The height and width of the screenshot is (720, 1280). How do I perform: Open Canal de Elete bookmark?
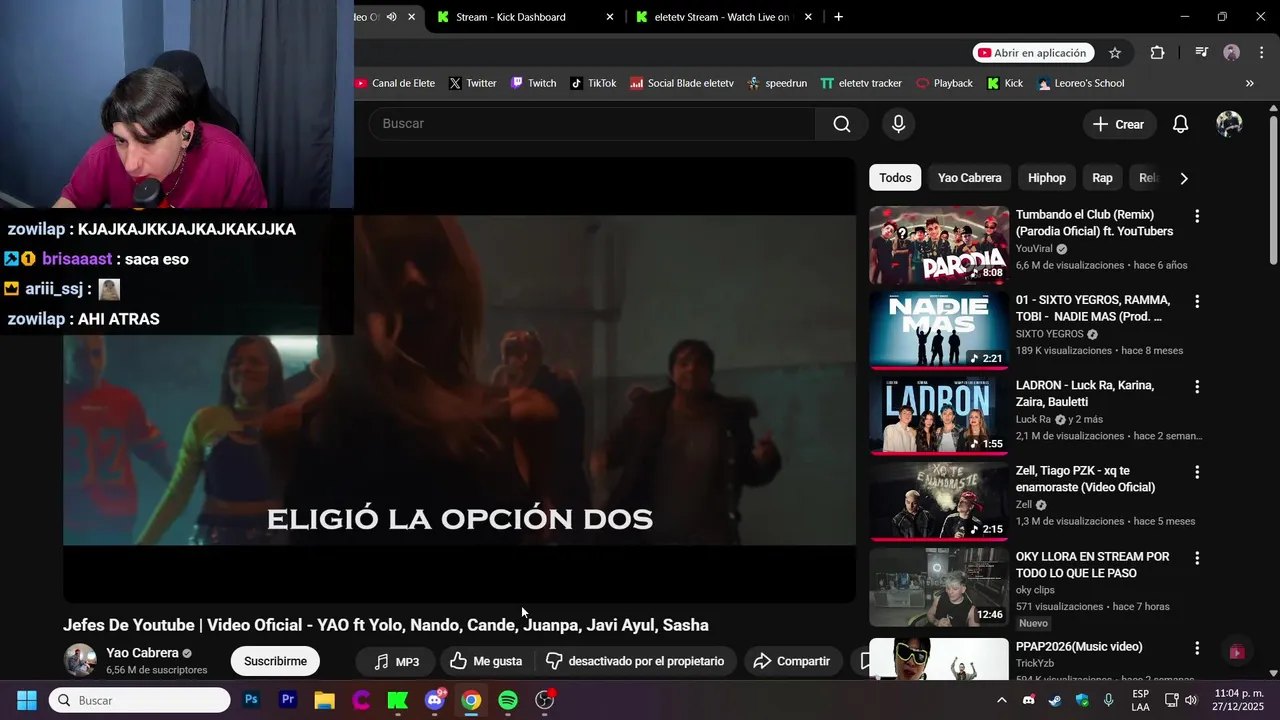click(x=395, y=83)
